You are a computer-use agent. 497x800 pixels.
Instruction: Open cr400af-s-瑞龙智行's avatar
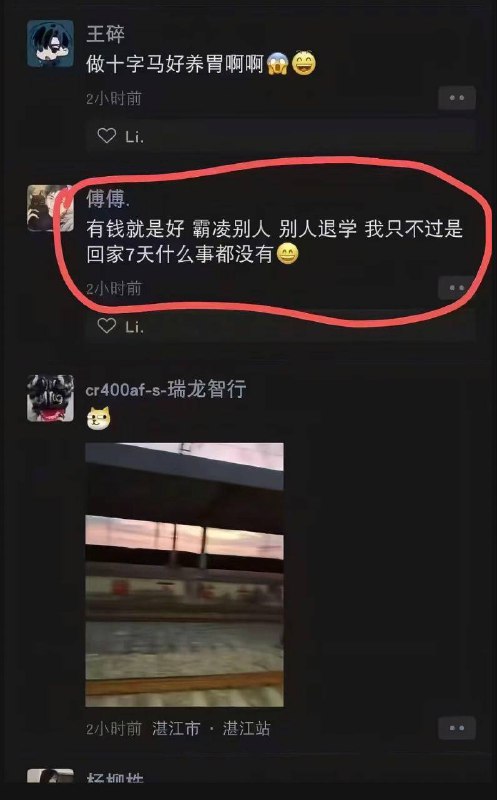(x=50, y=398)
